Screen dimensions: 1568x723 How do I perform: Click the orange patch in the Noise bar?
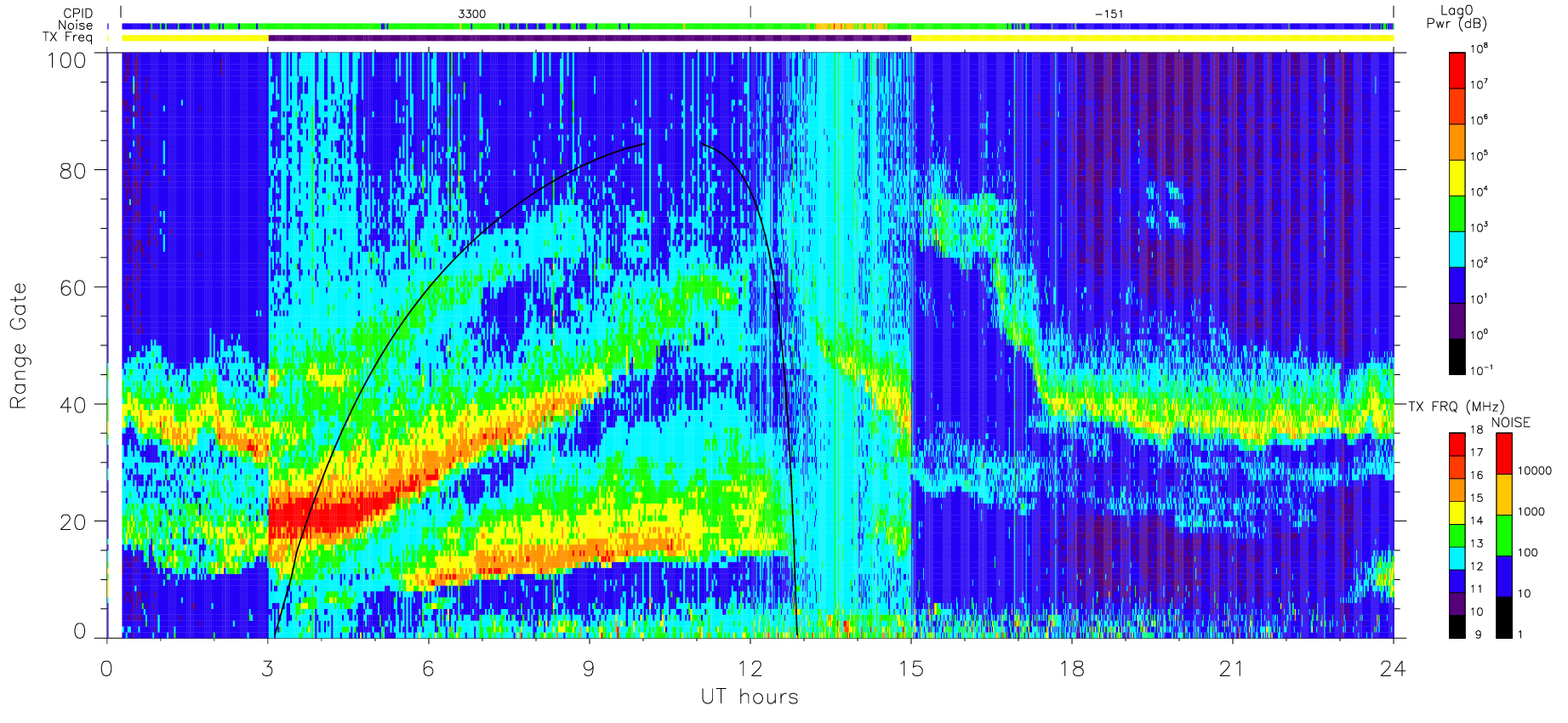tap(851, 26)
